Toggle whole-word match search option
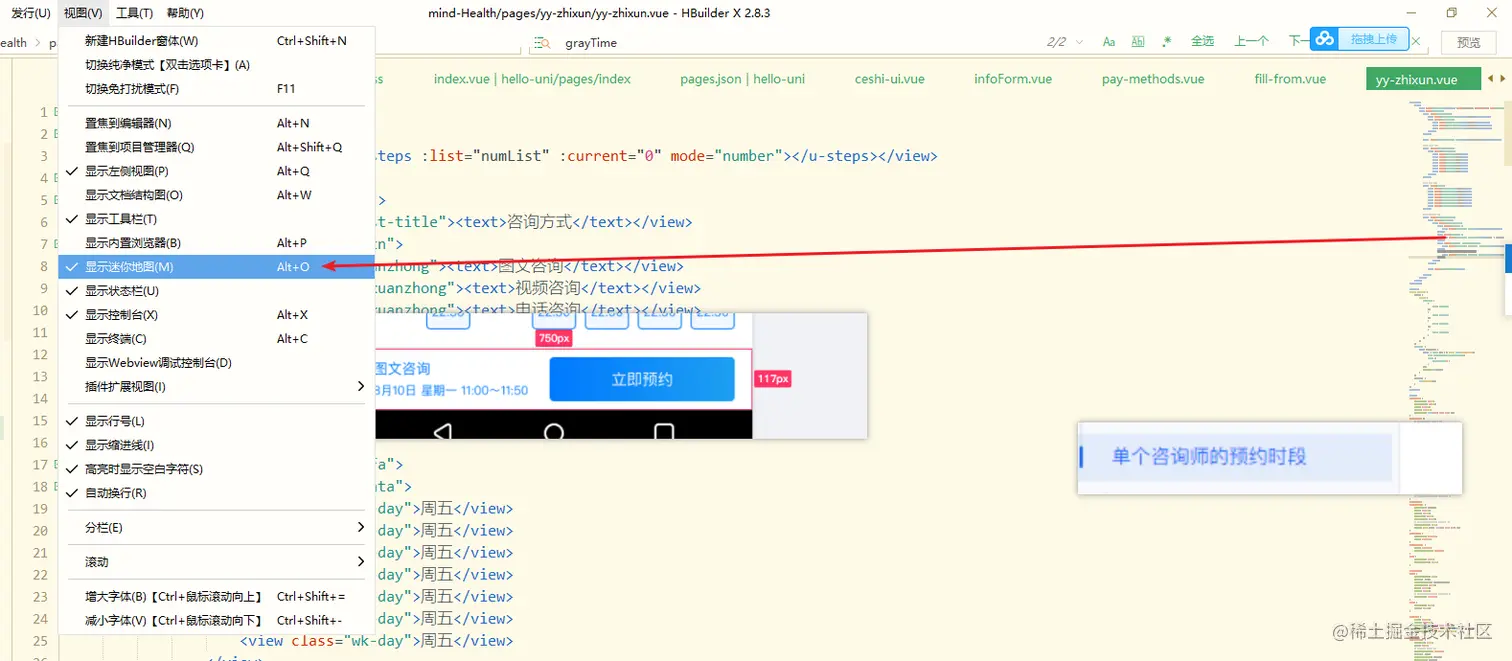Viewport: 1512px width, 661px height. [1138, 42]
